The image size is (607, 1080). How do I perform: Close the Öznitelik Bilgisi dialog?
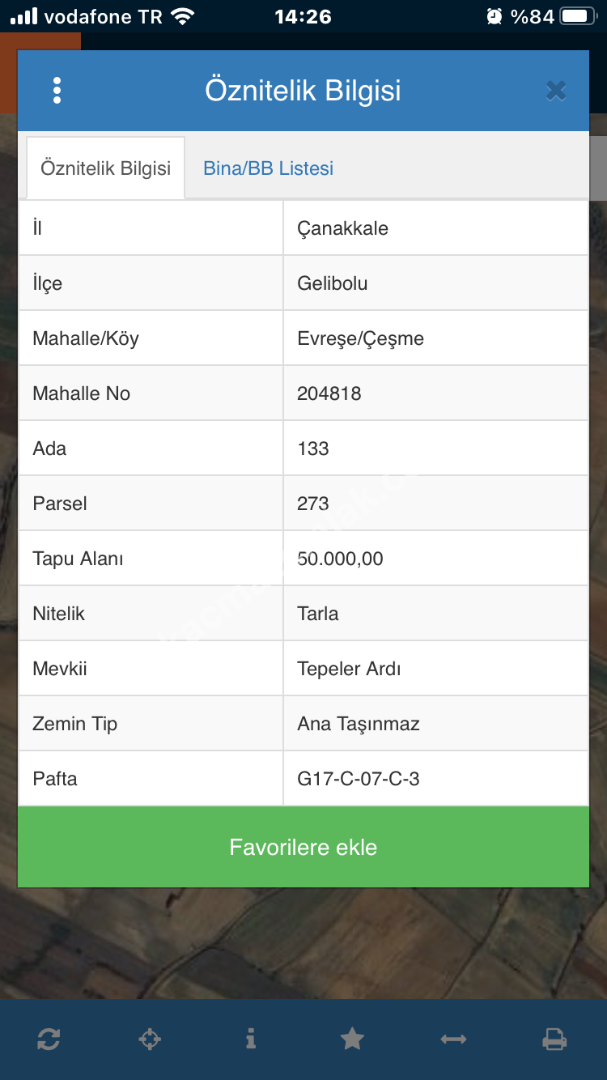556,91
